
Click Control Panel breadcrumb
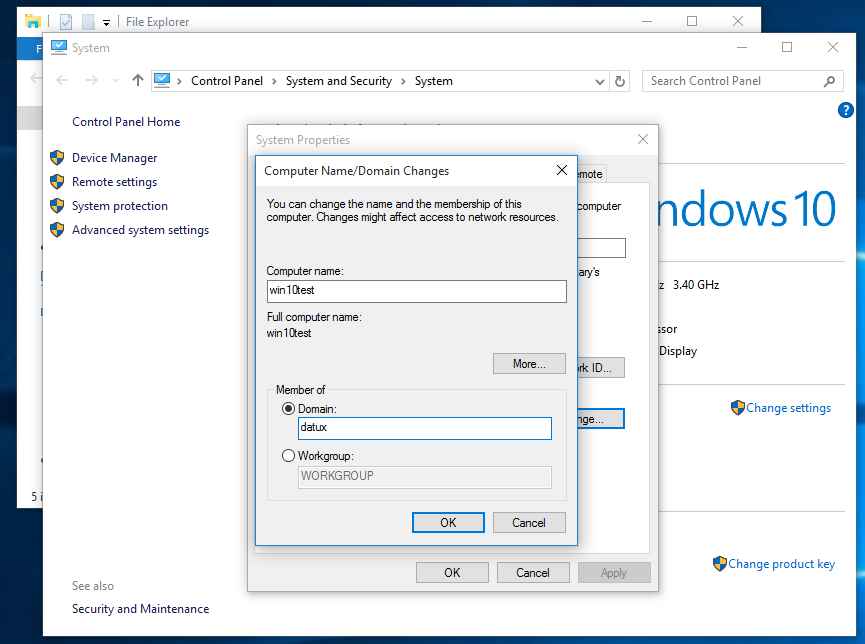(227, 81)
